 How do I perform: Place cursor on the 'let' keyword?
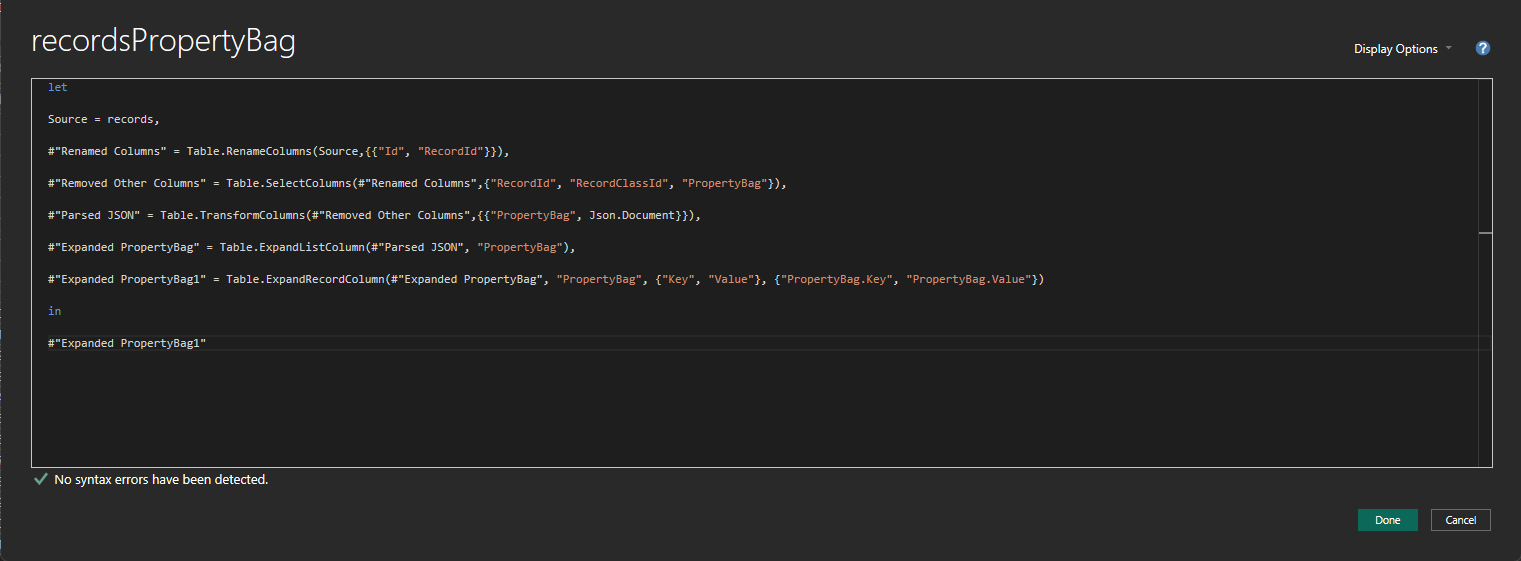58,88
